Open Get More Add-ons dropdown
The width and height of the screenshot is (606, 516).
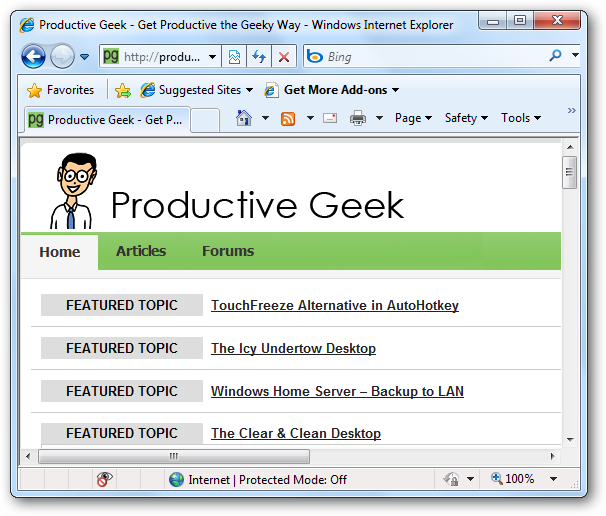[x=332, y=90]
